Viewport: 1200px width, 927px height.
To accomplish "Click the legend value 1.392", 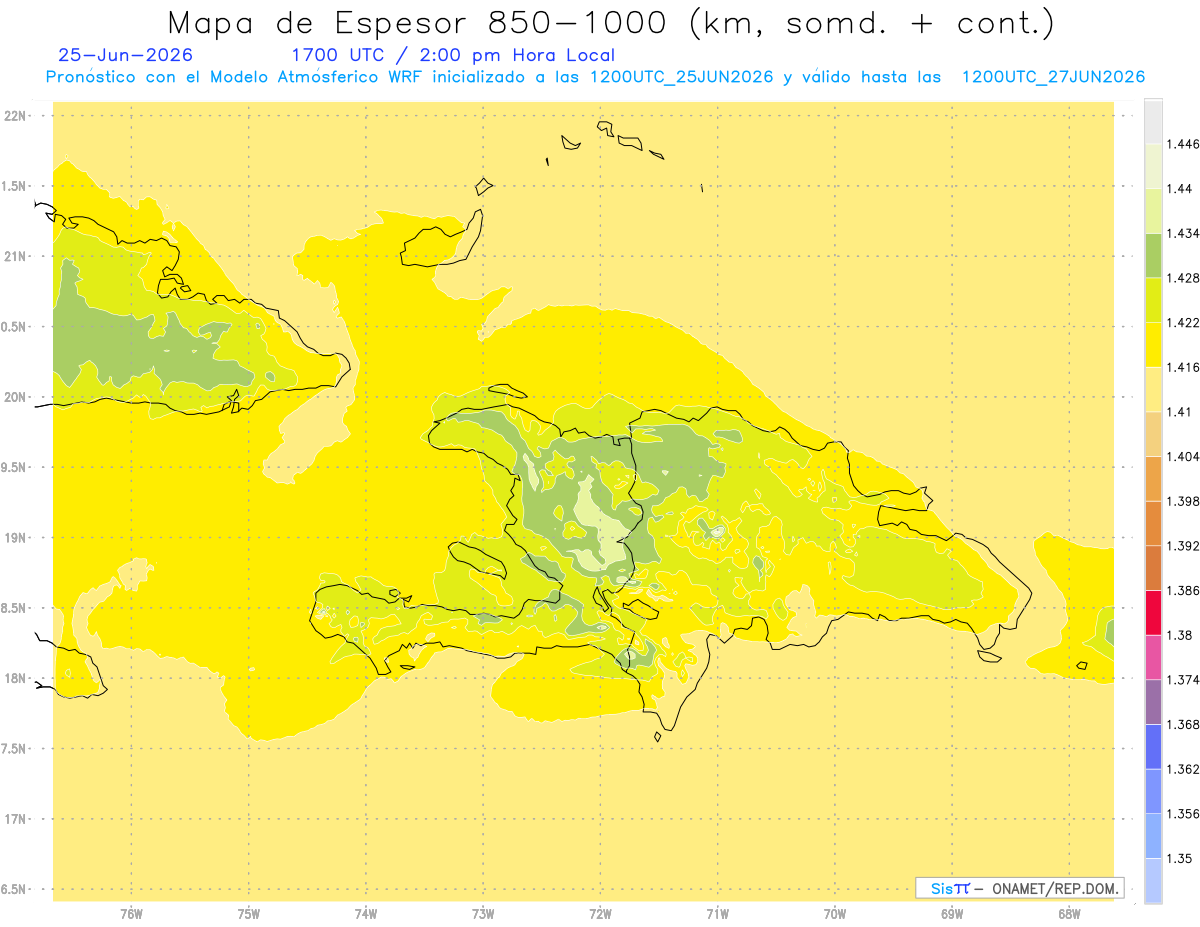I will pyautogui.click(x=1183, y=546).
